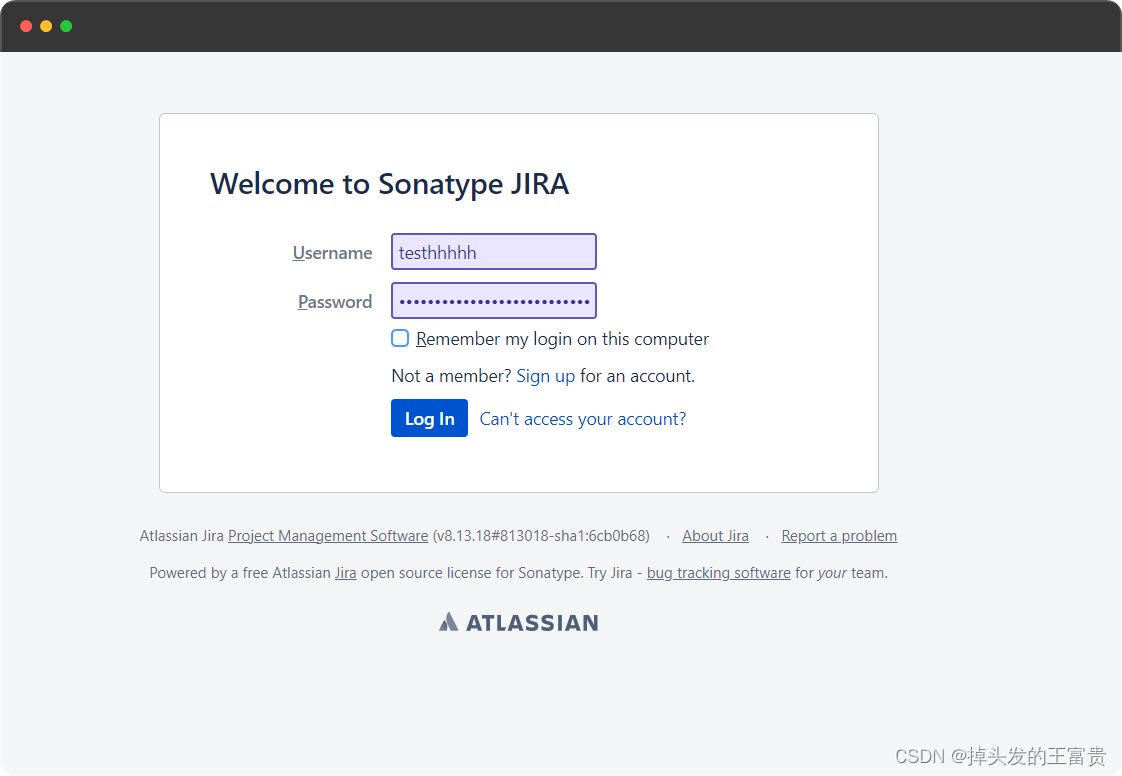Click the Welcome to Sonatype JIRA heading

pos(389,184)
